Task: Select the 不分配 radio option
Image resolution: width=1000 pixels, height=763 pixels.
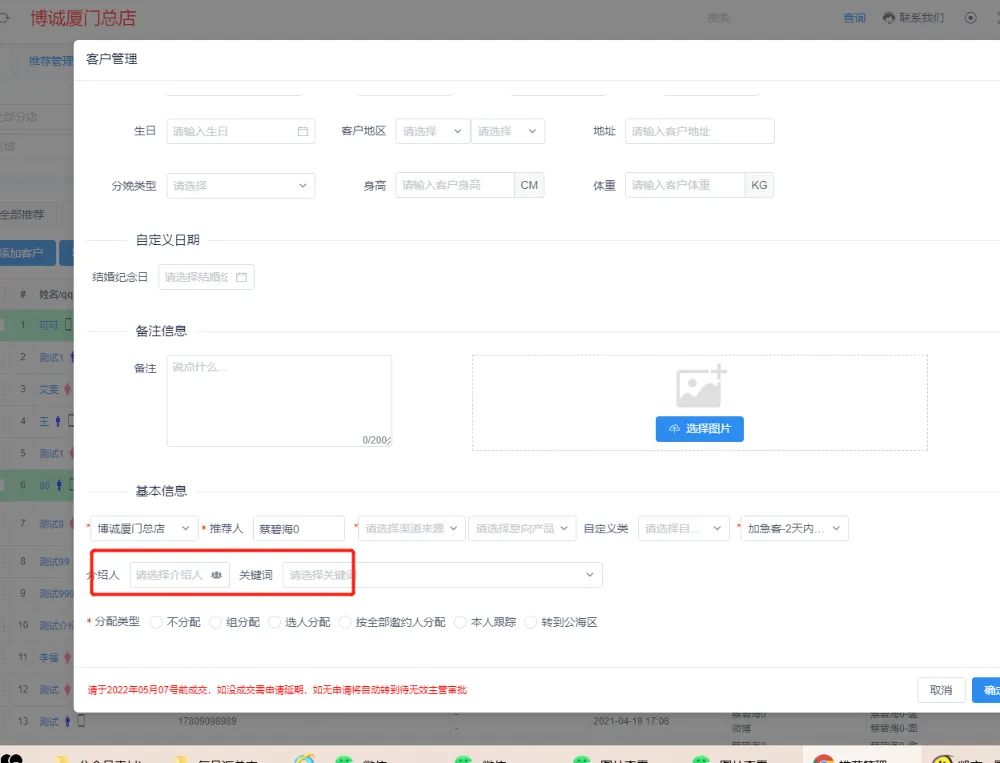Action: [156, 622]
